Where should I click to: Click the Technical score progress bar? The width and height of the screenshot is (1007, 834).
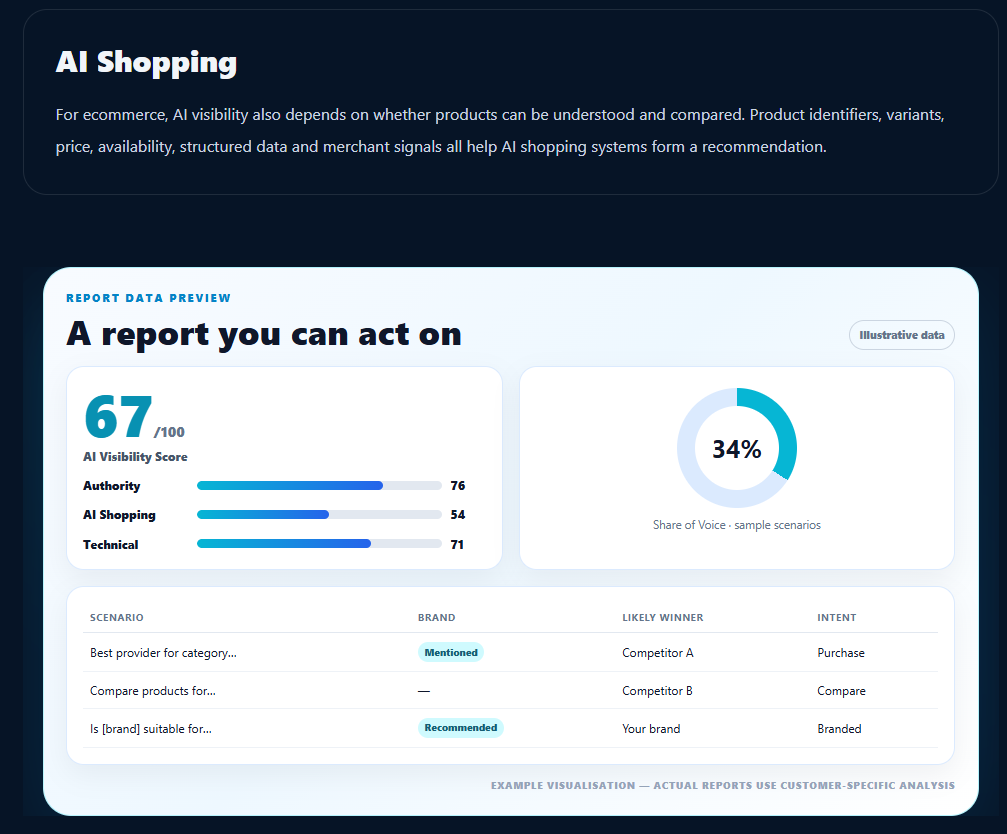(x=319, y=544)
